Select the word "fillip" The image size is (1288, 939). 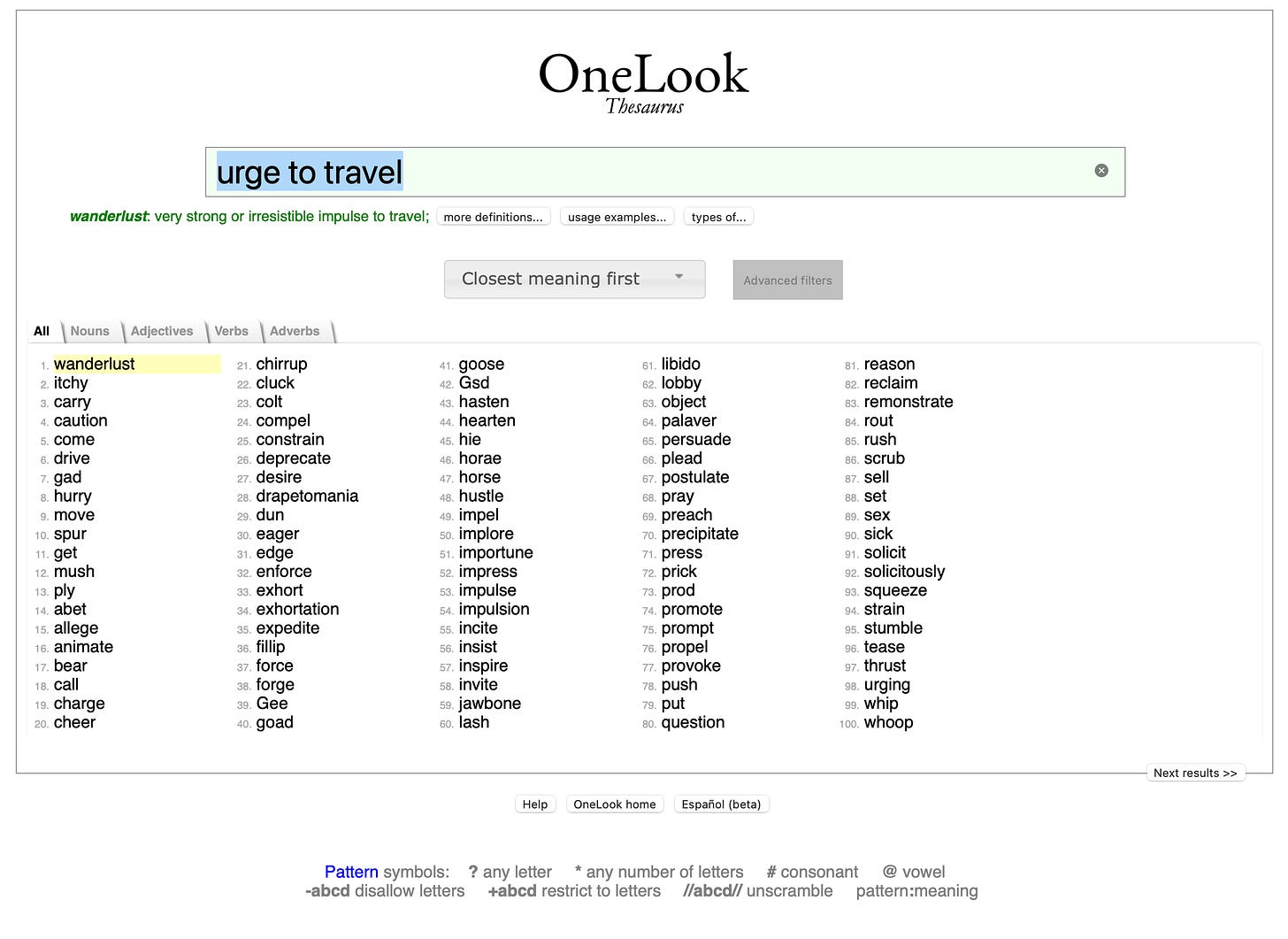click(x=270, y=647)
